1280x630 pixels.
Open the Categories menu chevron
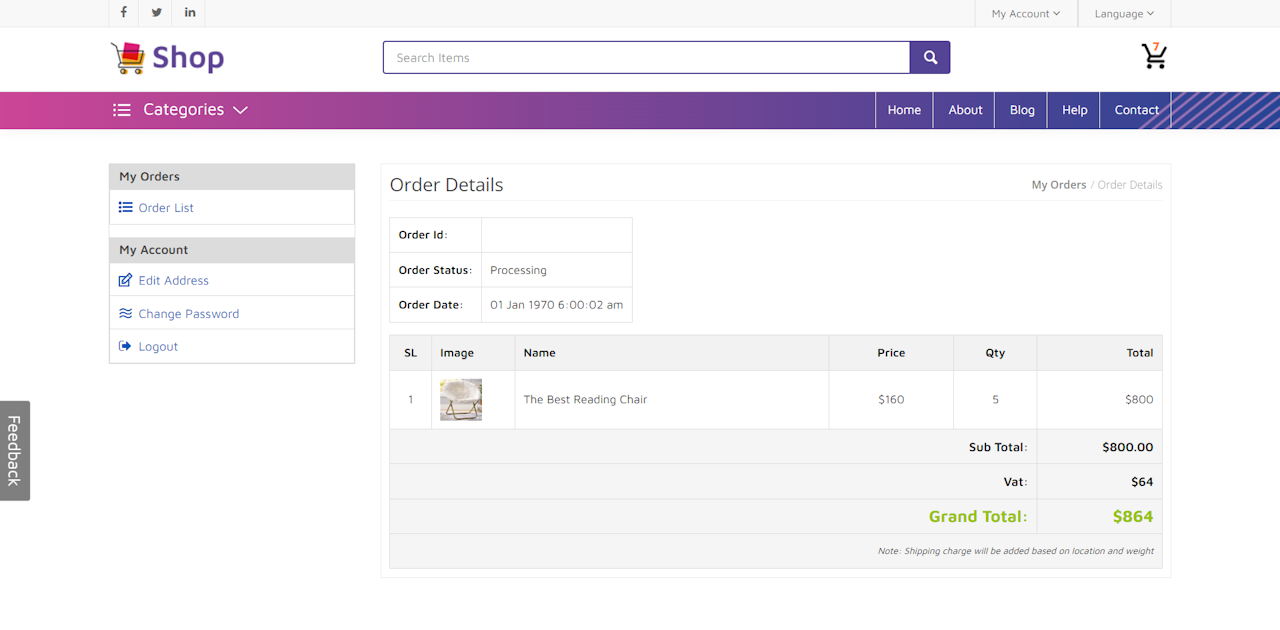pos(240,110)
